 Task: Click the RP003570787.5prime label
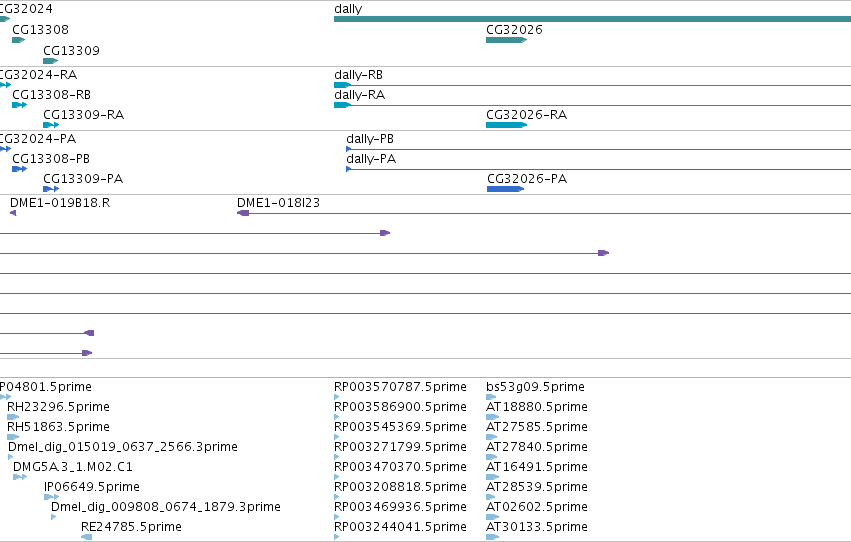click(x=400, y=387)
